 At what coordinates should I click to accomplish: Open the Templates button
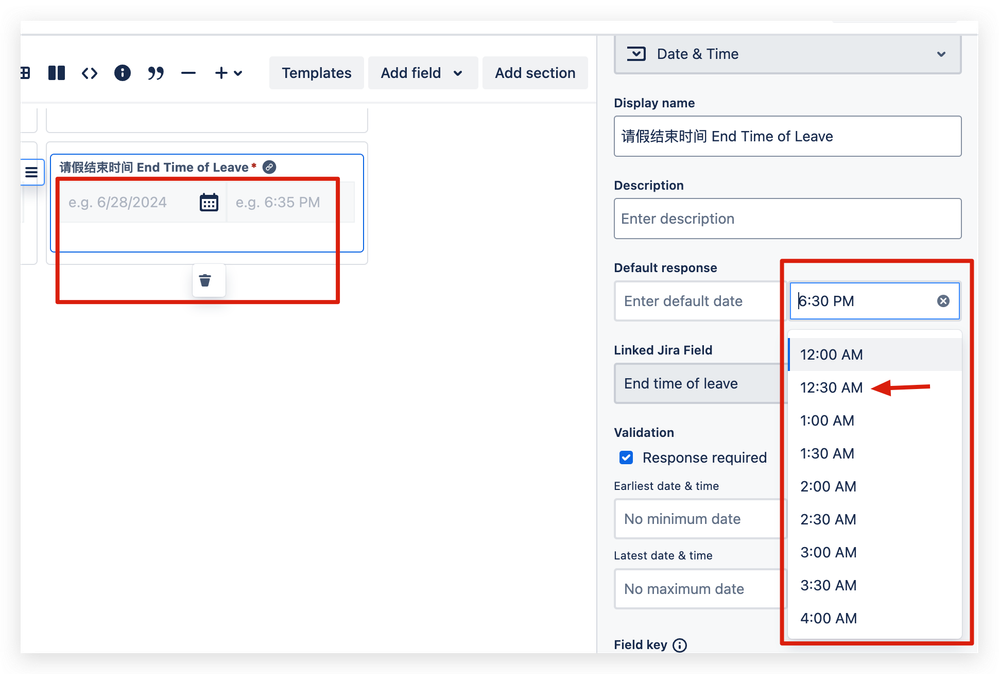(317, 73)
